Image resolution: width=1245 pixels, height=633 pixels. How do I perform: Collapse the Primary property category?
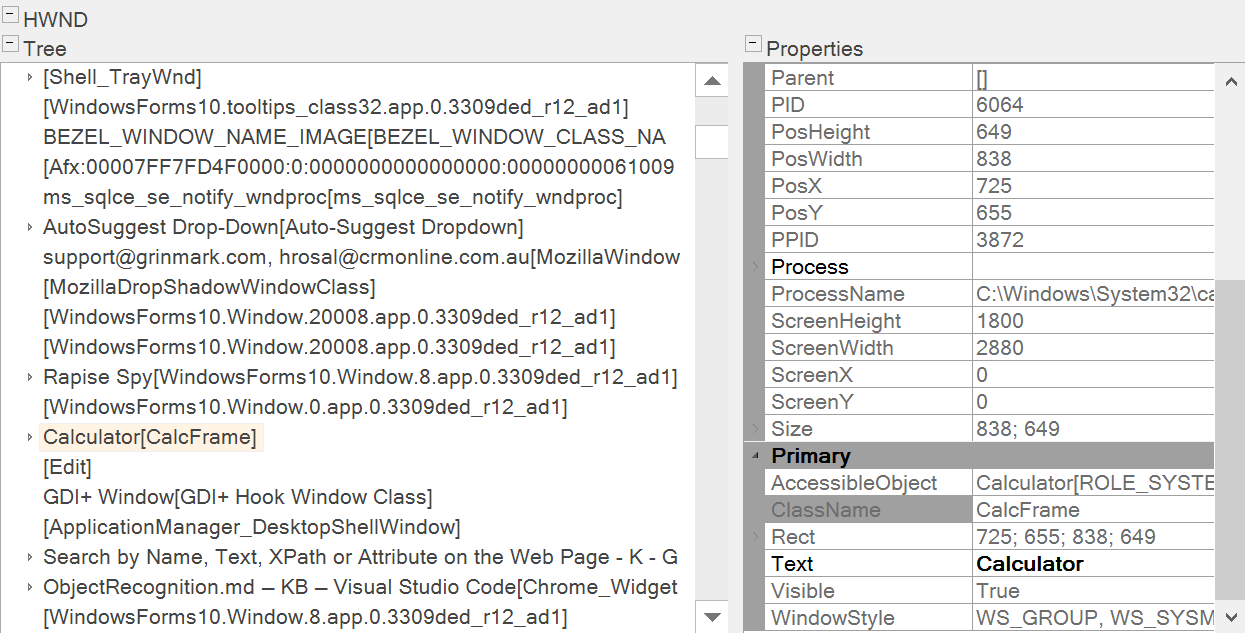click(x=755, y=456)
